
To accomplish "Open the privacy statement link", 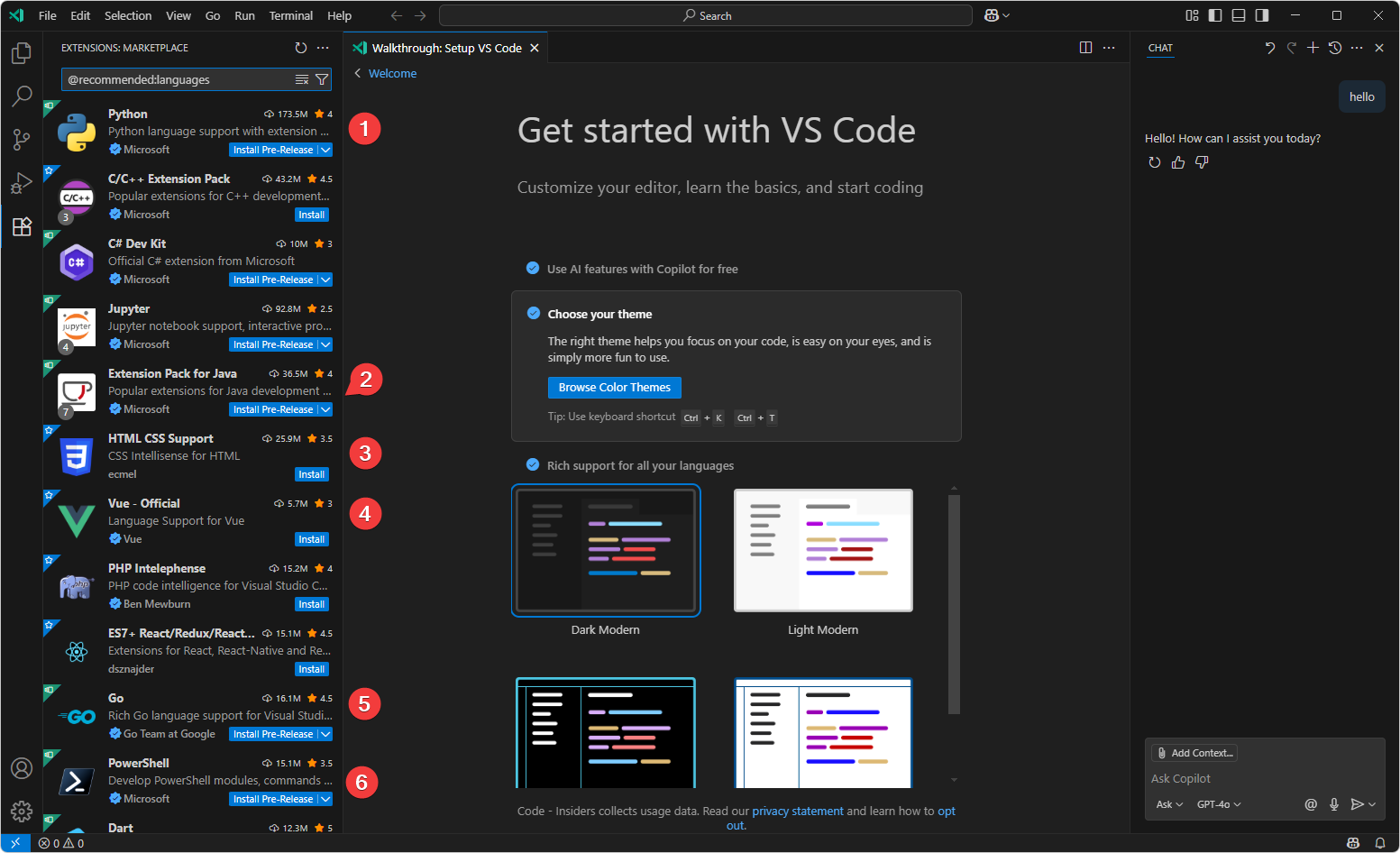I will [x=798, y=811].
